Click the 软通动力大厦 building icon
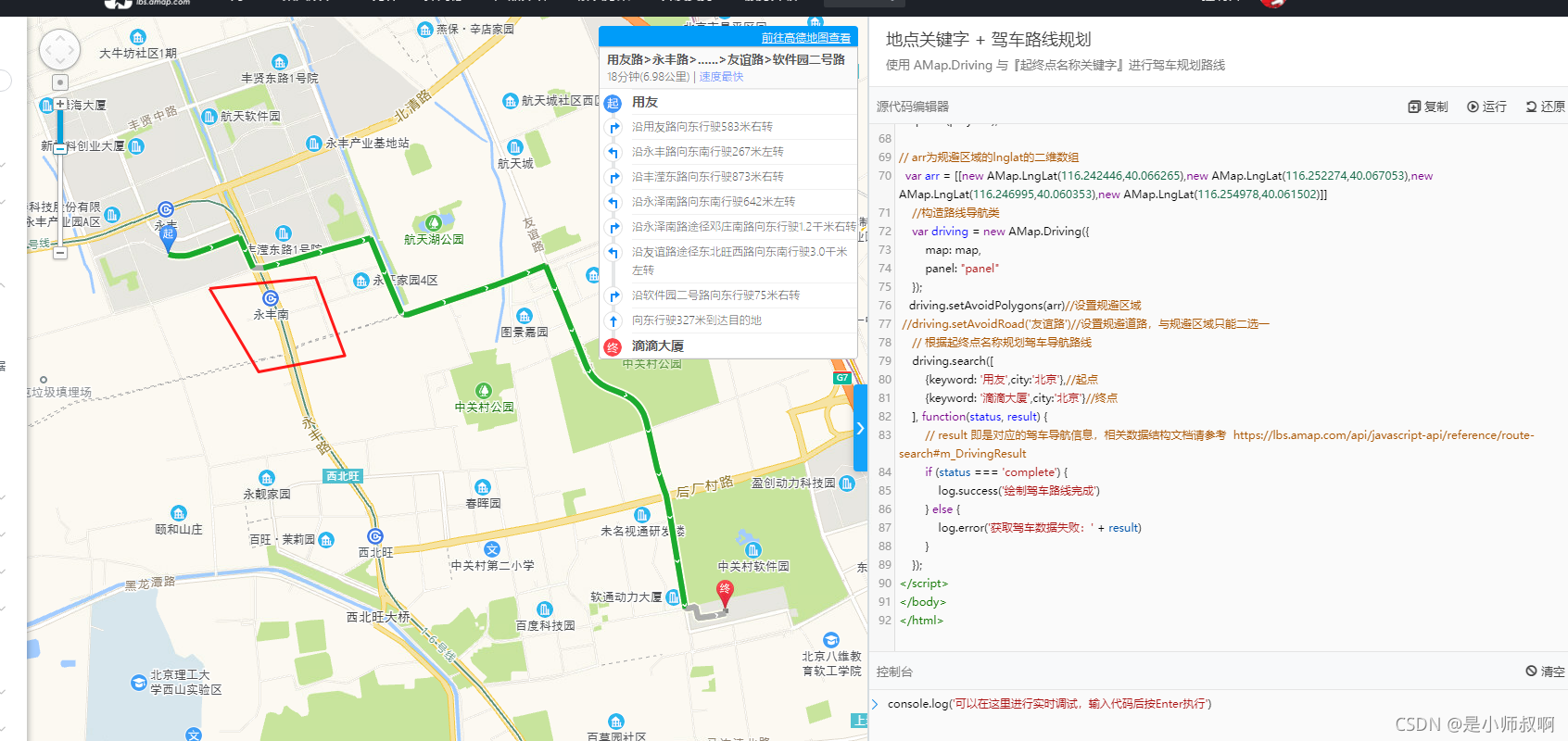The image size is (1568, 741). coord(673,597)
